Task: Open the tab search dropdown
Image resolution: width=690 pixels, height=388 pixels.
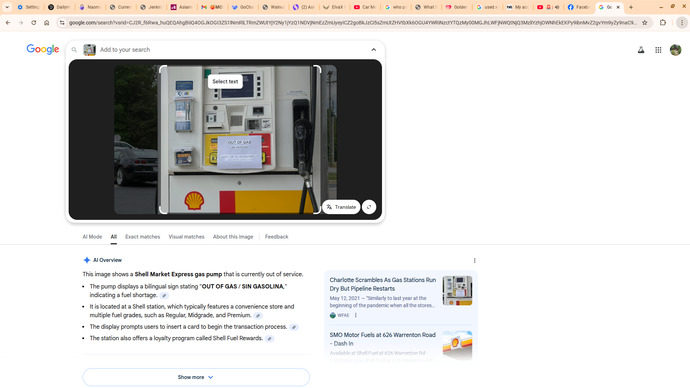Action: point(7,7)
